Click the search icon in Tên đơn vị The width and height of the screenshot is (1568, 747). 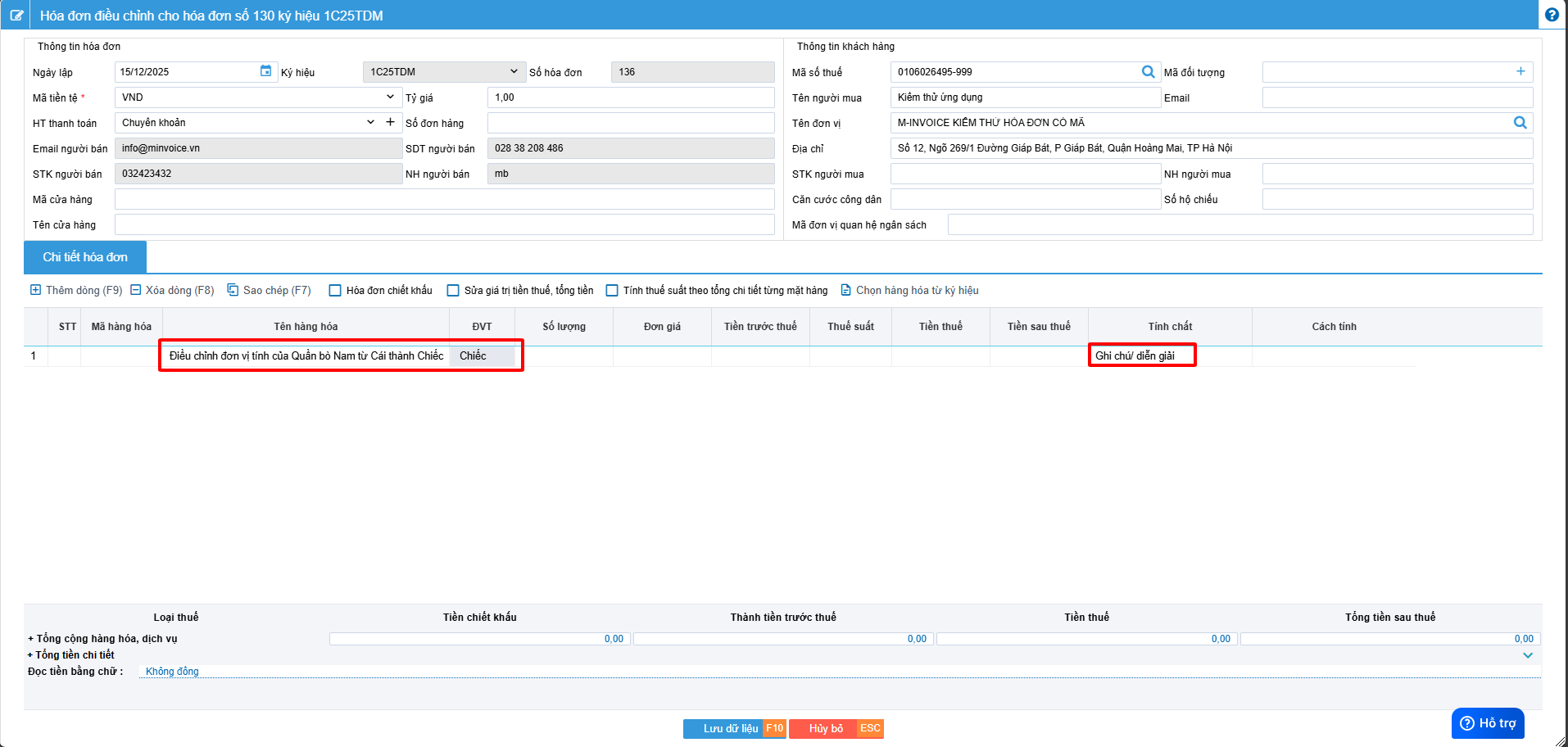coord(1520,123)
